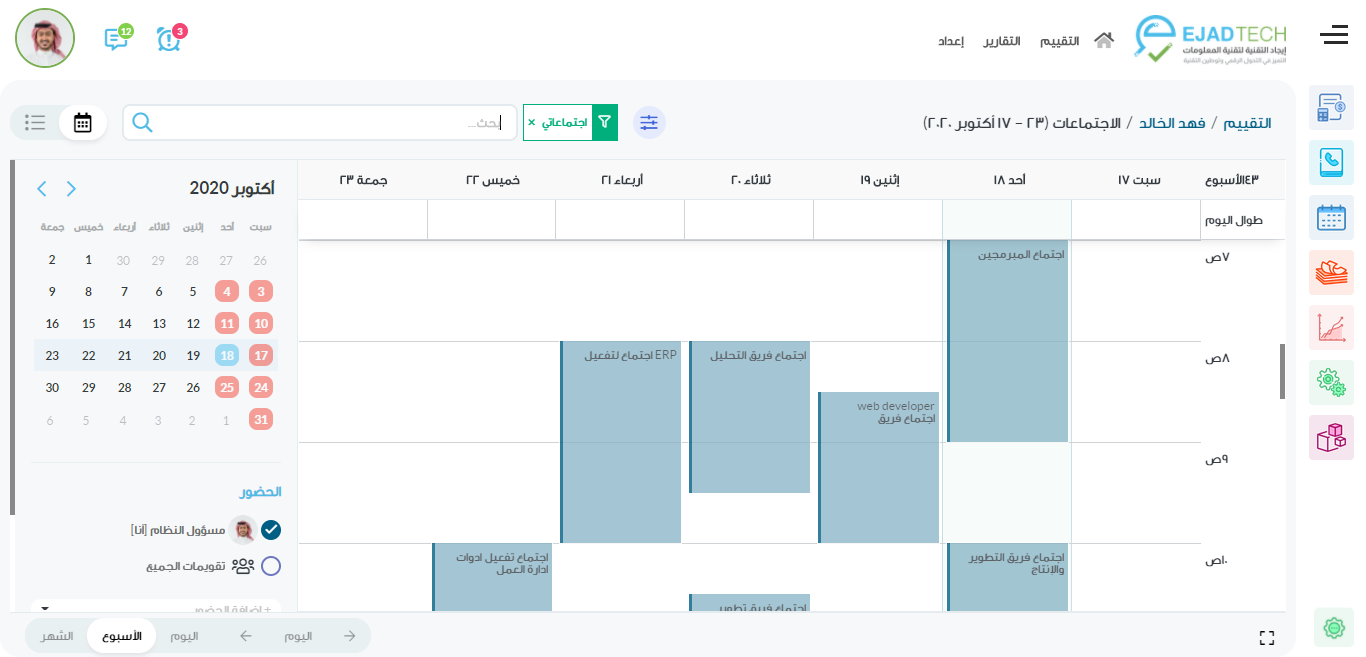Remove the اجتماعاتي filter tag
This screenshot has height=657, width=1366.
(532, 123)
